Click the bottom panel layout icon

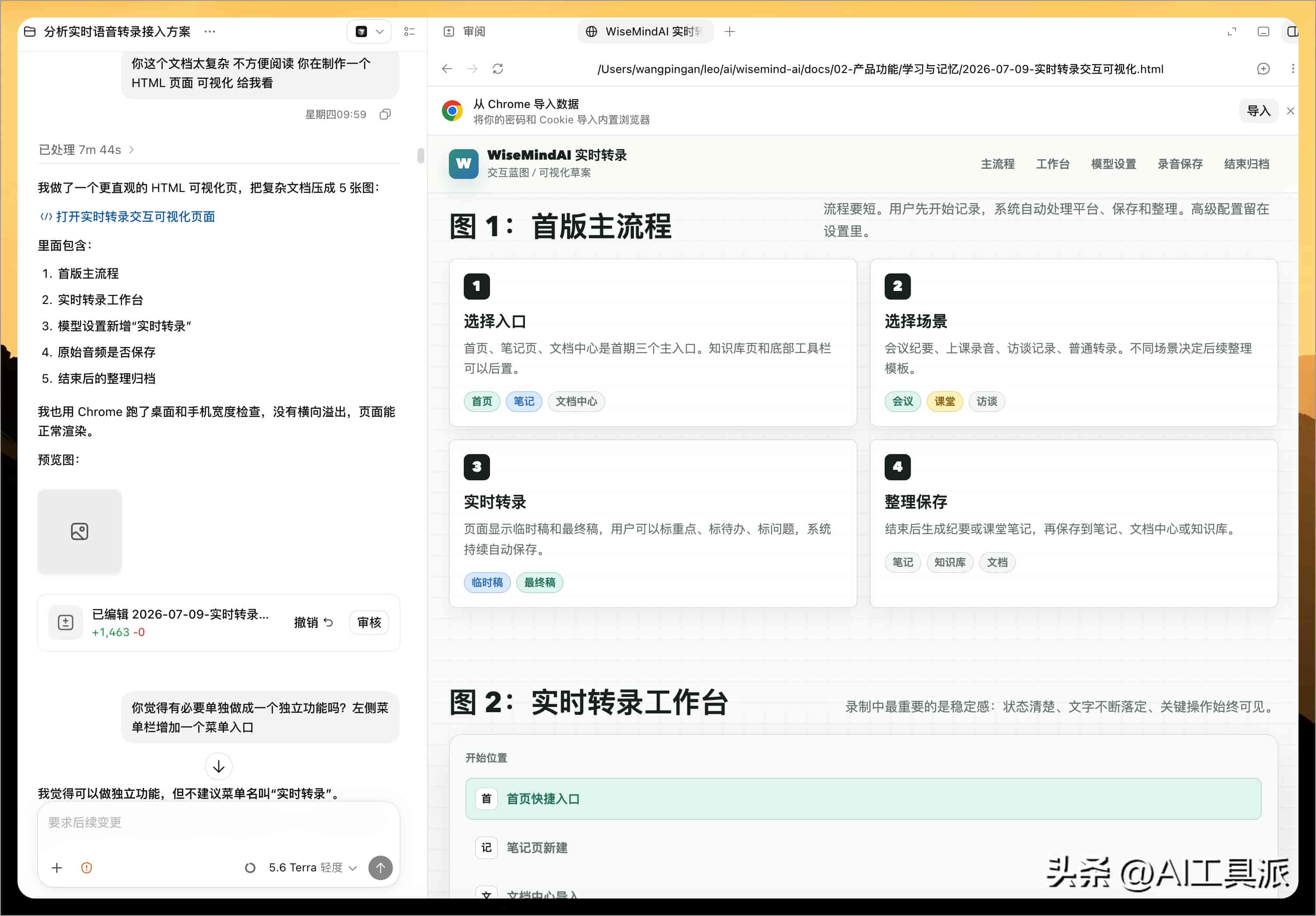[x=1263, y=31]
